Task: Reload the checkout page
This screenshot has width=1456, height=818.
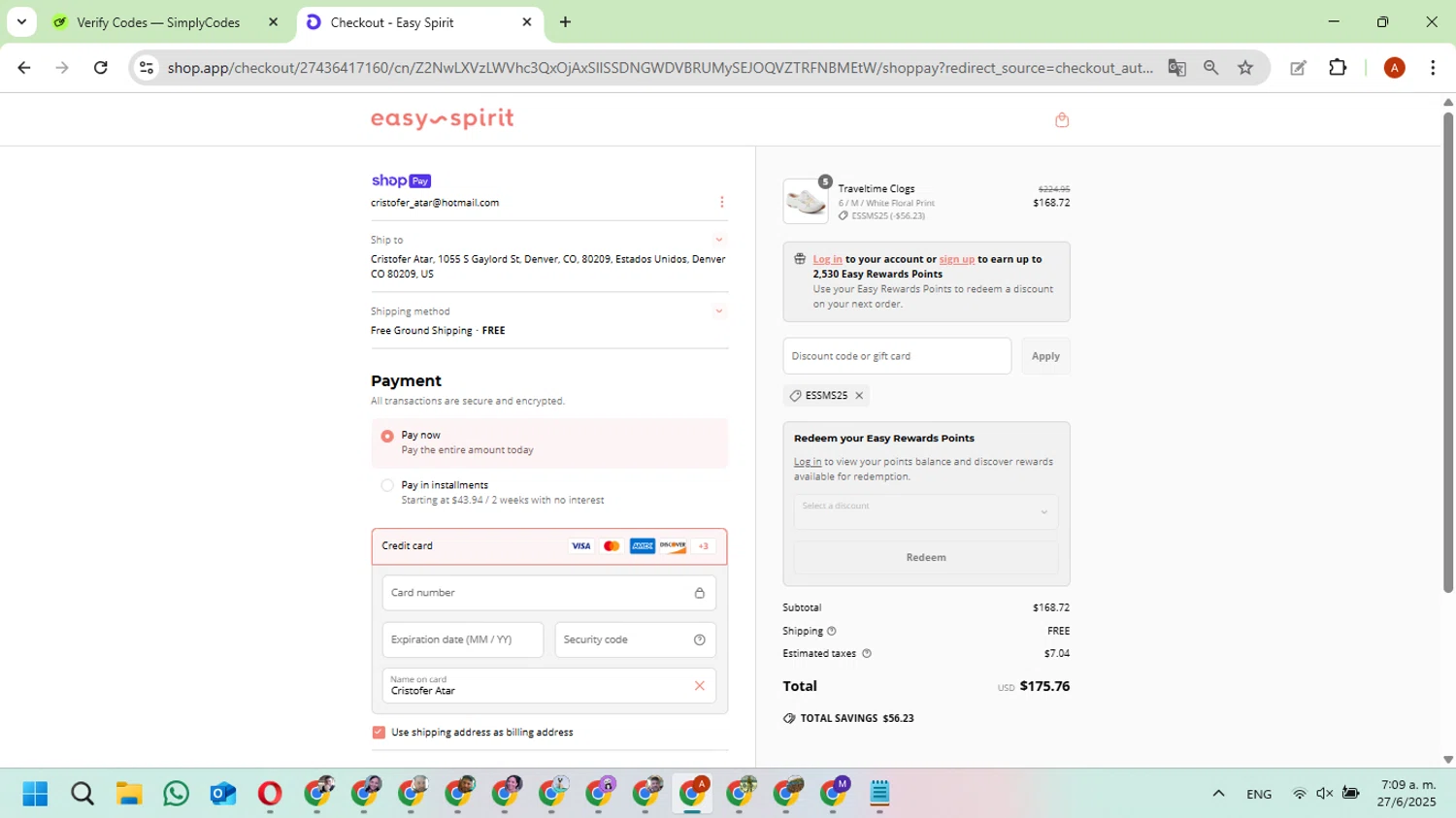Action: click(100, 68)
